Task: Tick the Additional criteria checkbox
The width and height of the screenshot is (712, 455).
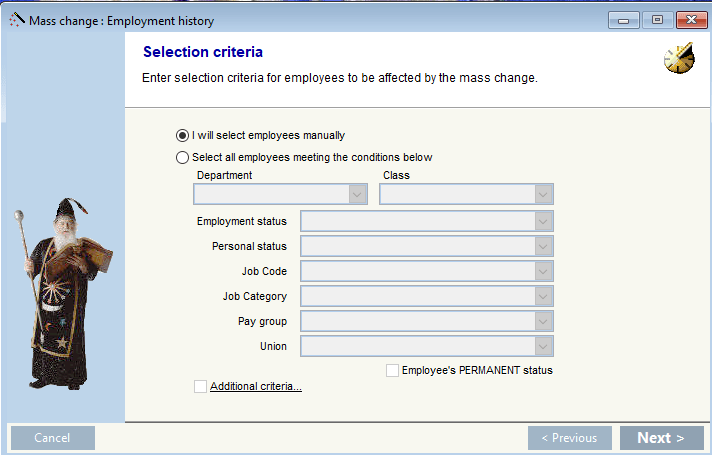Action: pos(201,387)
